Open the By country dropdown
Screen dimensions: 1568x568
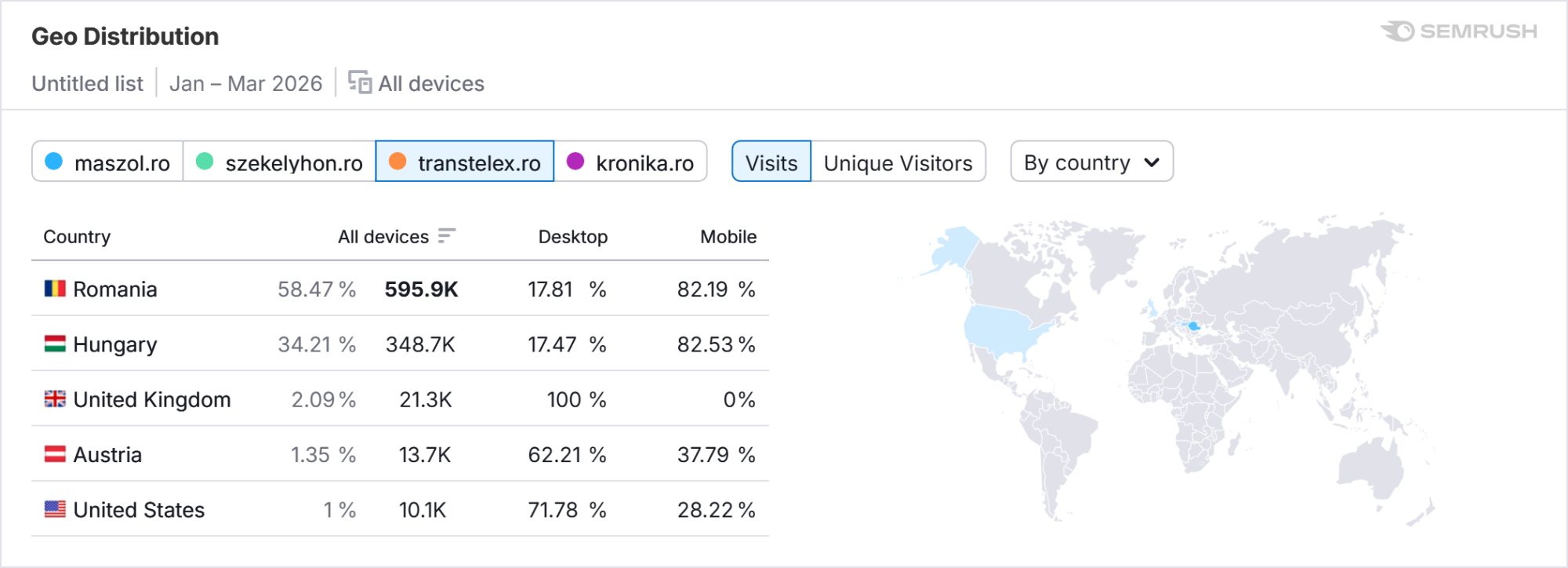click(1091, 162)
